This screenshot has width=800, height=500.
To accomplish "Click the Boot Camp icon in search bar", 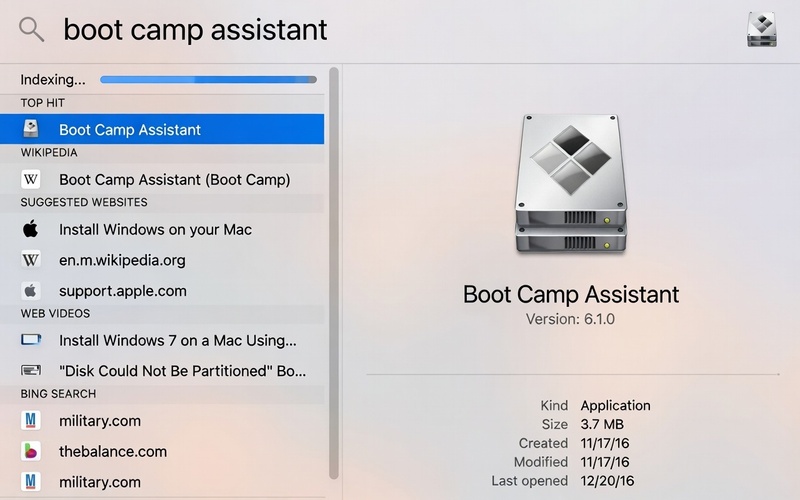I will pyautogui.click(x=762, y=30).
